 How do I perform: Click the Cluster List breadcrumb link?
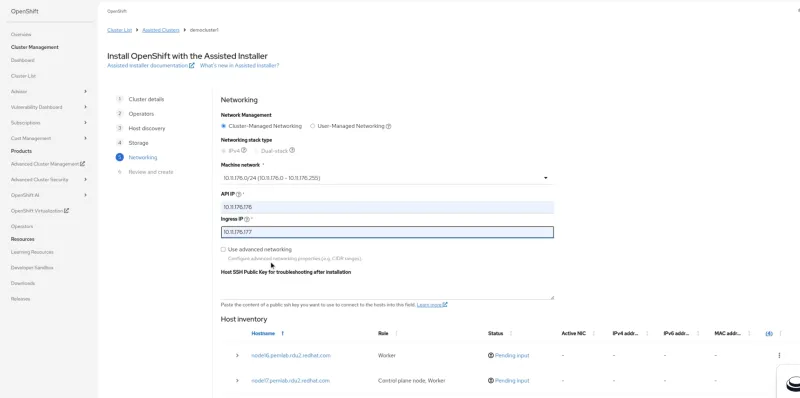coord(119,30)
